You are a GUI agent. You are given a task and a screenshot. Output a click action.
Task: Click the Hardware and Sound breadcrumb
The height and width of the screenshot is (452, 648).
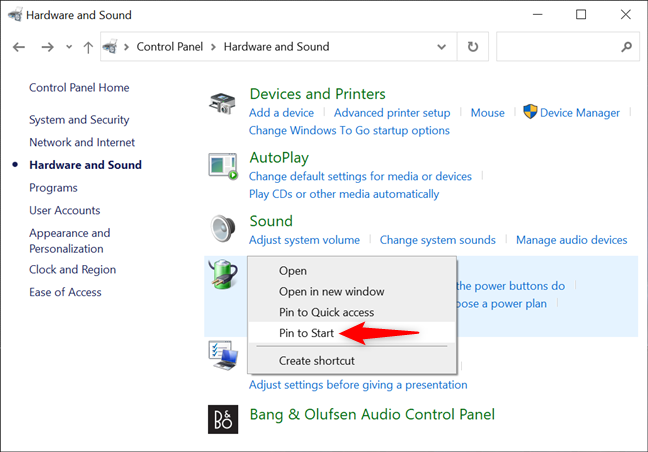(x=276, y=47)
